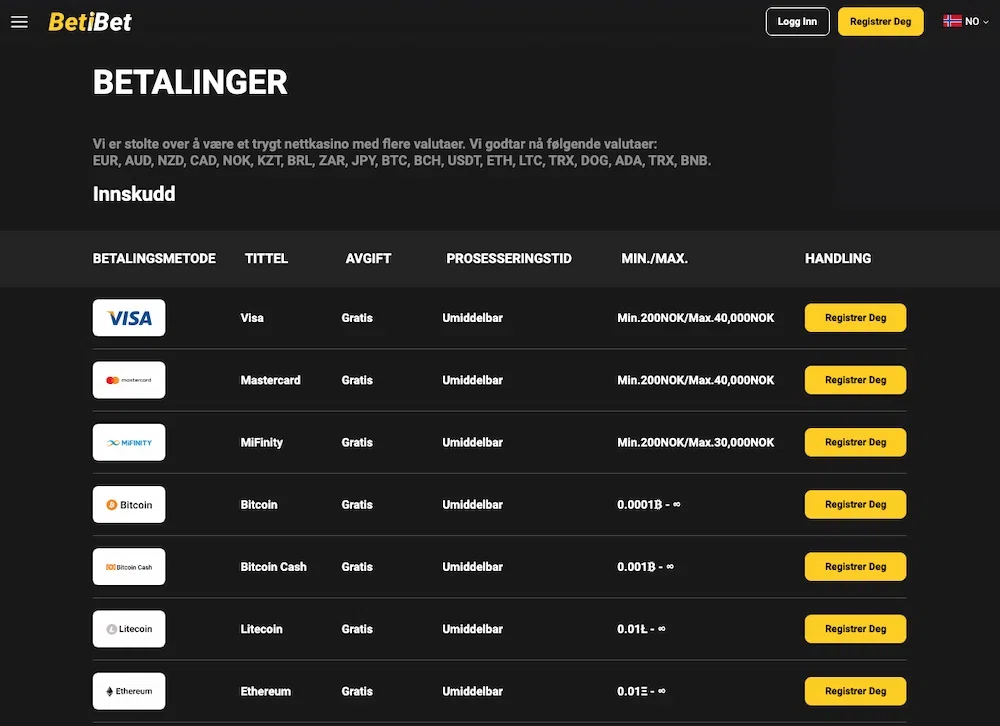This screenshot has width=1000, height=726.
Task: Click Registrer Deg in the Visa row
Action: 855,318
